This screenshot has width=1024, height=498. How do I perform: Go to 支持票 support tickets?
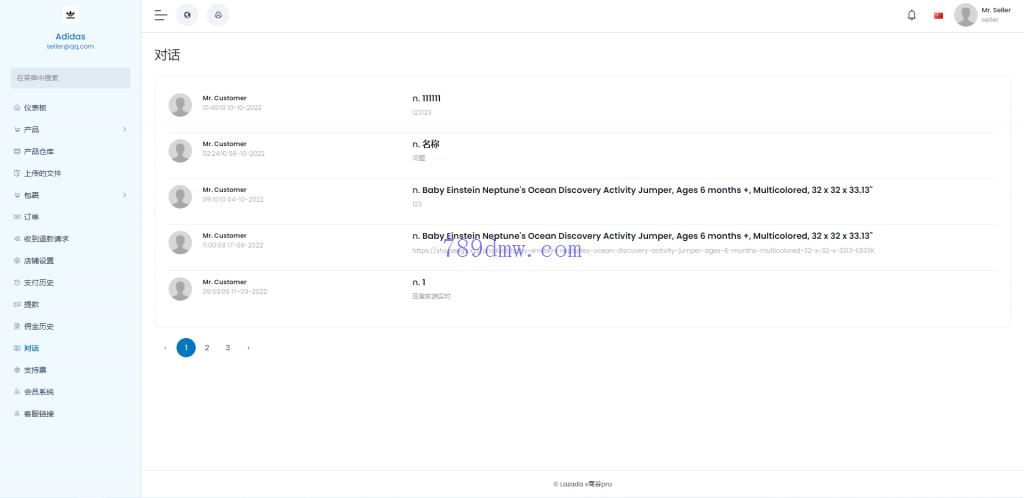pyautogui.click(x=35, y=370)
